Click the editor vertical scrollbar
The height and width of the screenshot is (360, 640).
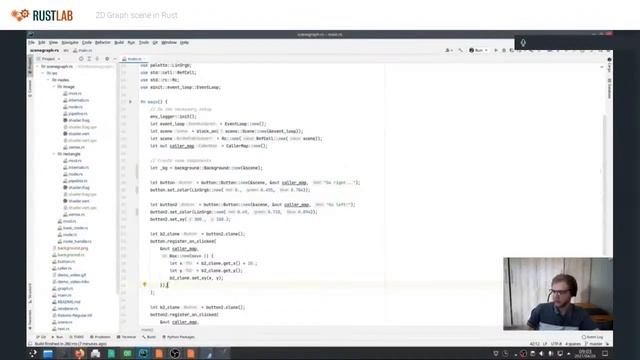[x=604, y=184]
